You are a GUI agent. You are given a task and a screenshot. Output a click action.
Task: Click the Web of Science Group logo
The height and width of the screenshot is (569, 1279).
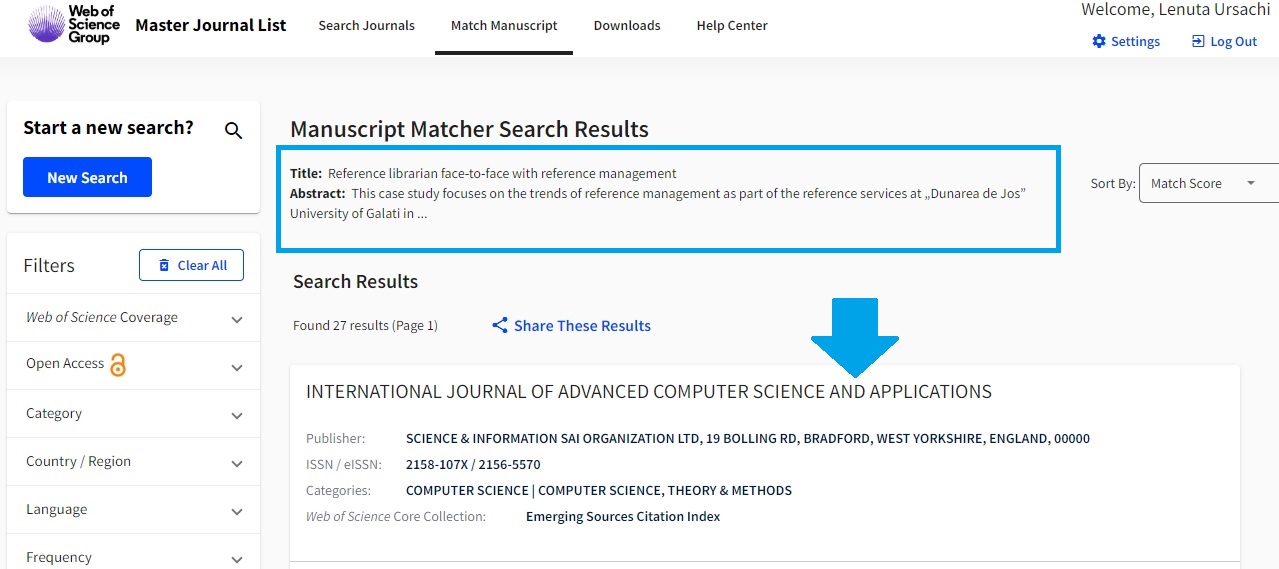[74, 24]
